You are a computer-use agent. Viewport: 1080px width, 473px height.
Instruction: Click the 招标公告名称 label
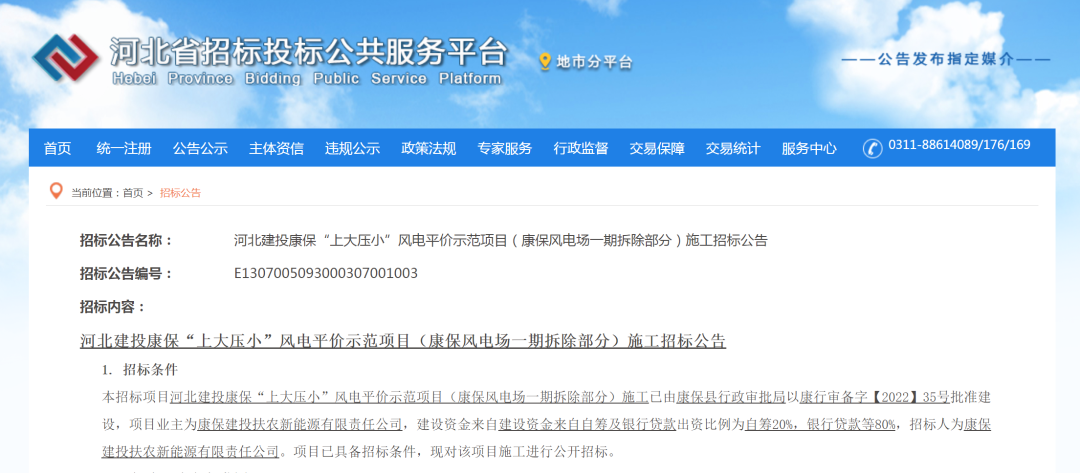(126, 240)
